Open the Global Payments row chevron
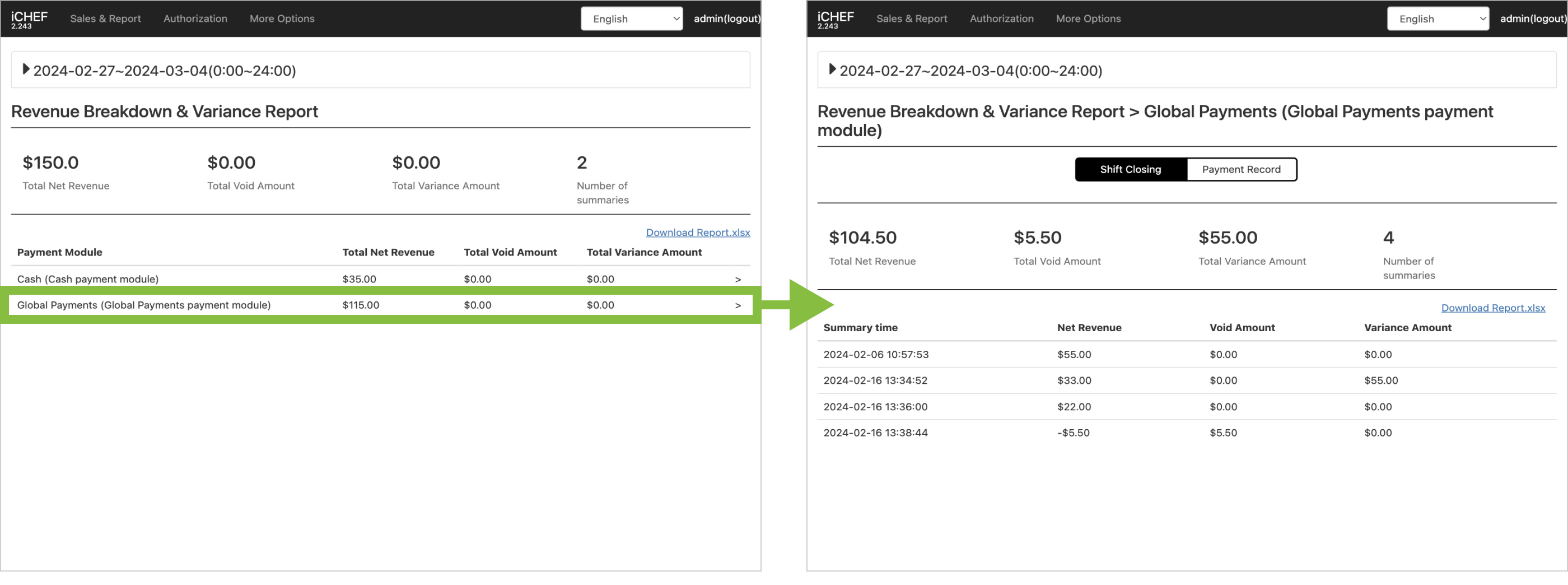 [x=738, y=305]
